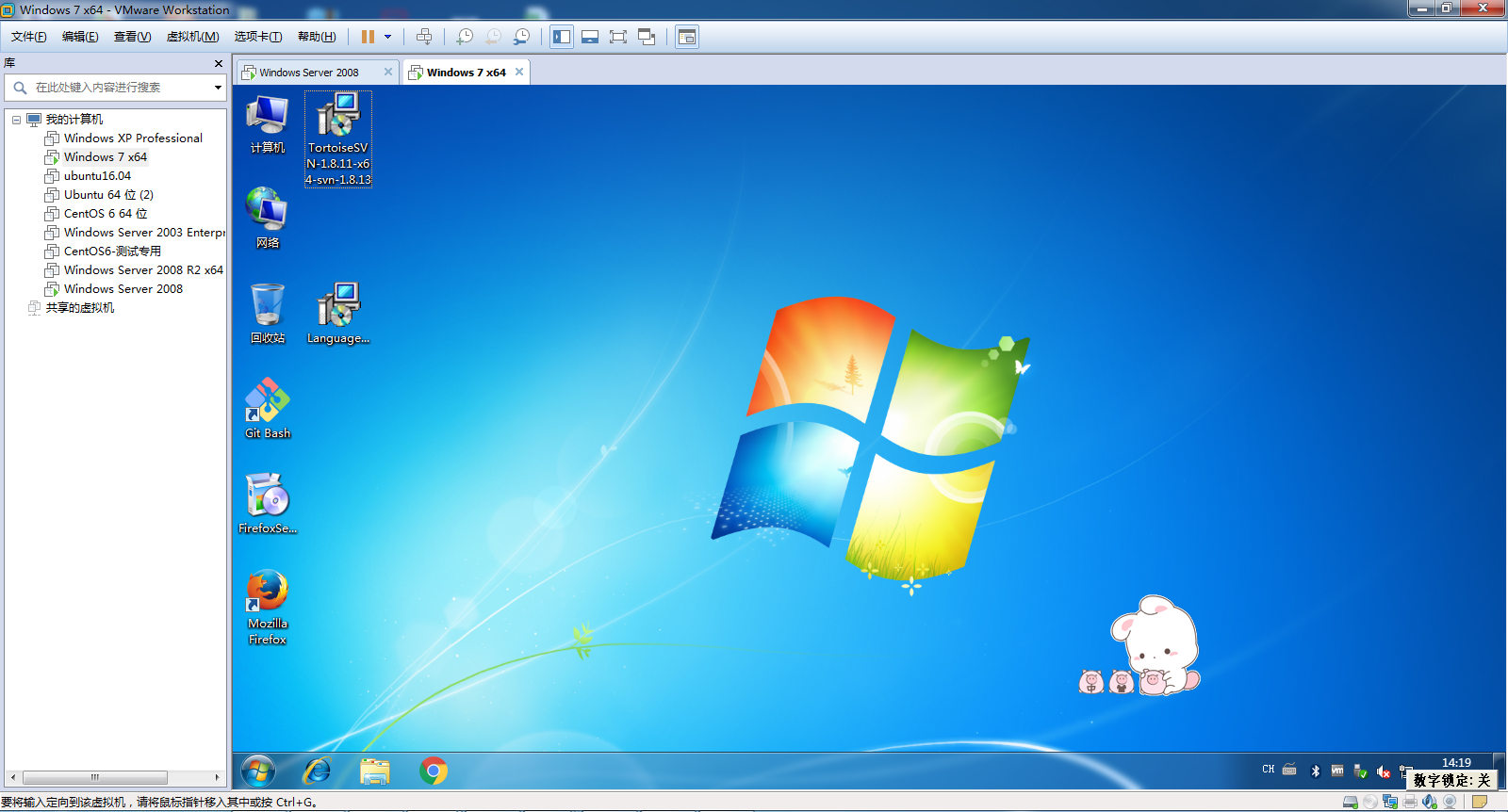Close the Windows Server 2008 tab
The width and height of the screenshot is (1508, 812).
pos(387,72)
